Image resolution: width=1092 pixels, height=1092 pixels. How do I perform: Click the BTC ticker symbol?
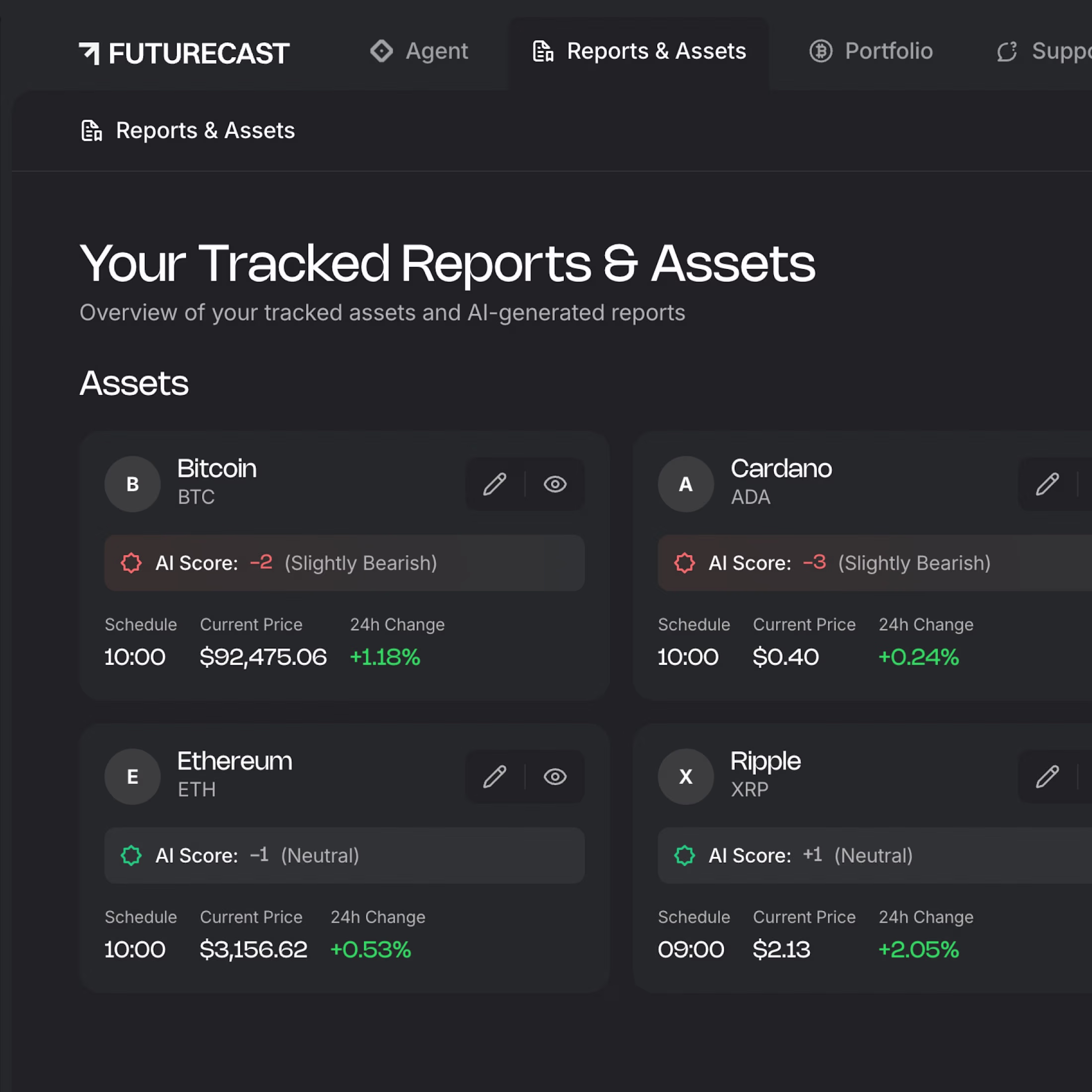[196, 497]
